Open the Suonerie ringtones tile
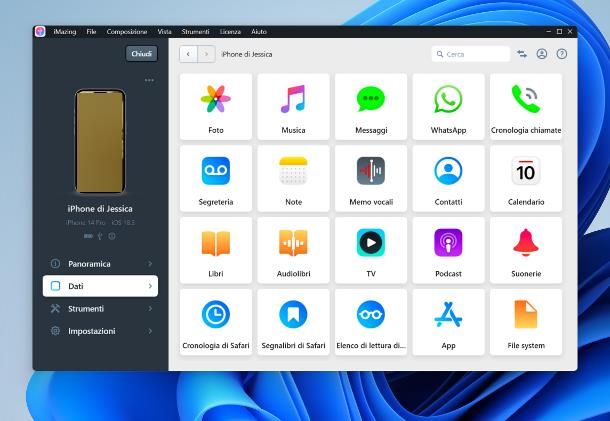Viewport: 610px width, 421px height. coord(526,250)
